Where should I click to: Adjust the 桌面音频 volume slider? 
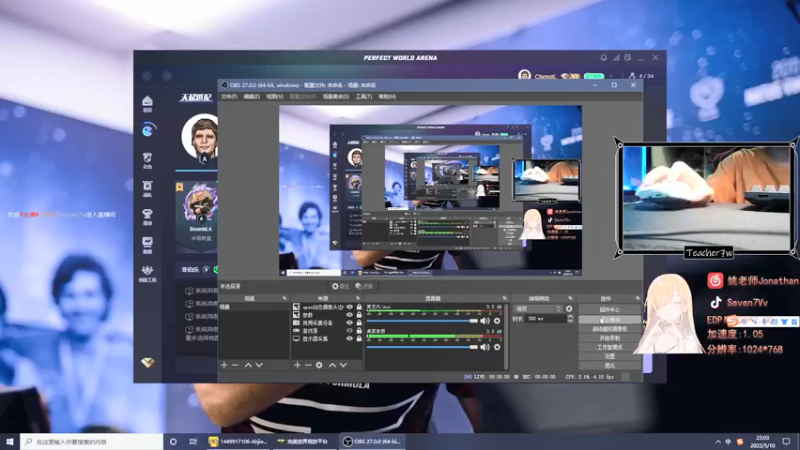click(x=422, y=347)
